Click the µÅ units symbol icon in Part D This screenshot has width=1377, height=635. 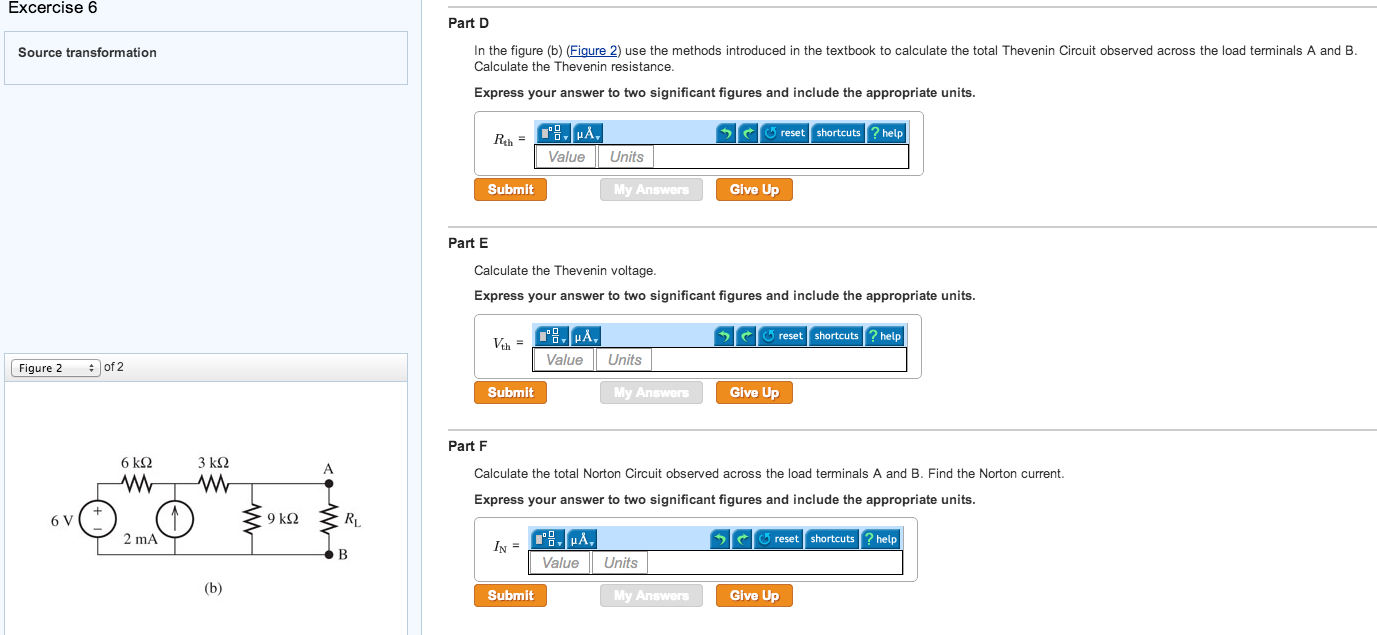click(587, 133)
